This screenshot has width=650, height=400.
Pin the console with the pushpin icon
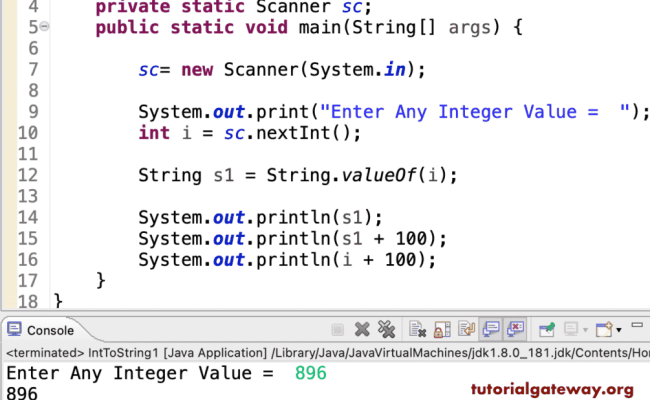coord(547,330)
